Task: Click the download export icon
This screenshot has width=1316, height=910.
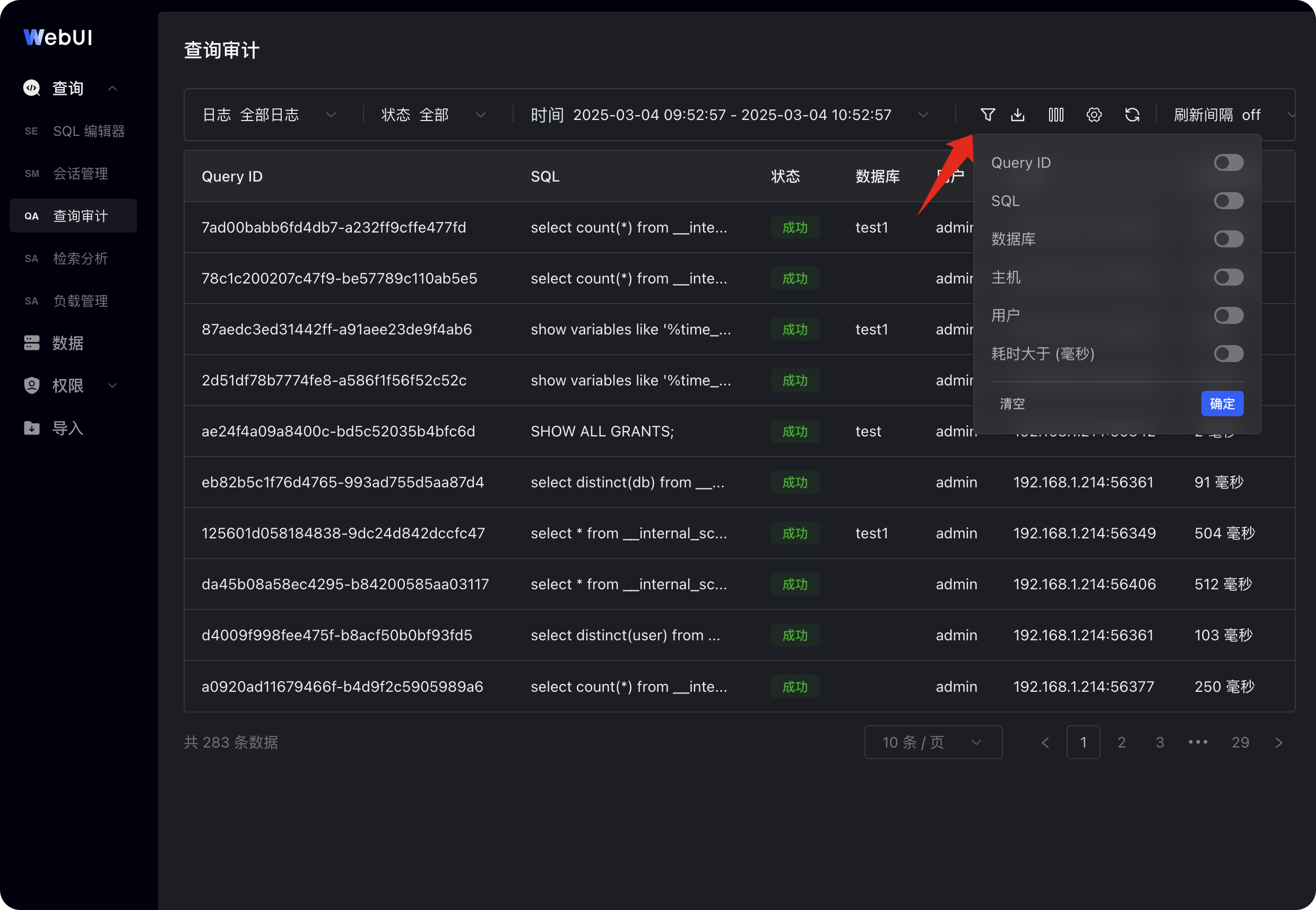Action: (1018, 115)
